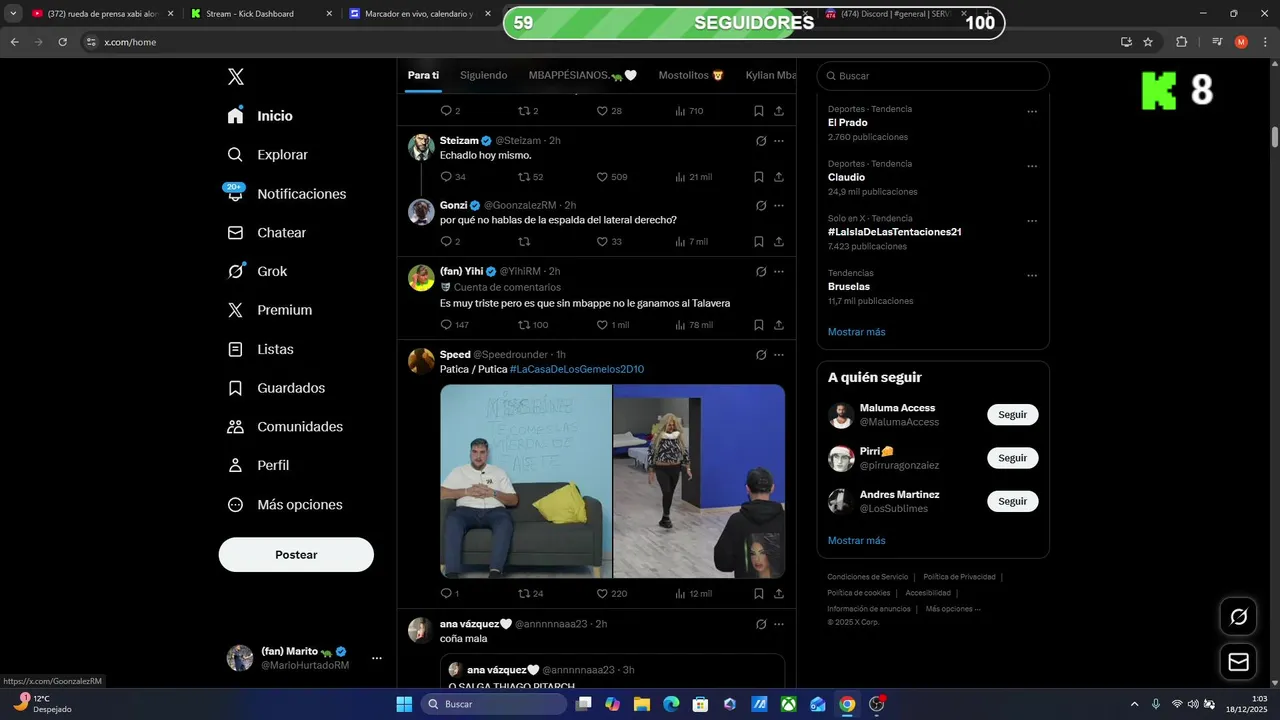Click the Buscar search field on X
The height and width of the screenshot is (720, 1280).
[x=933, y=76]
